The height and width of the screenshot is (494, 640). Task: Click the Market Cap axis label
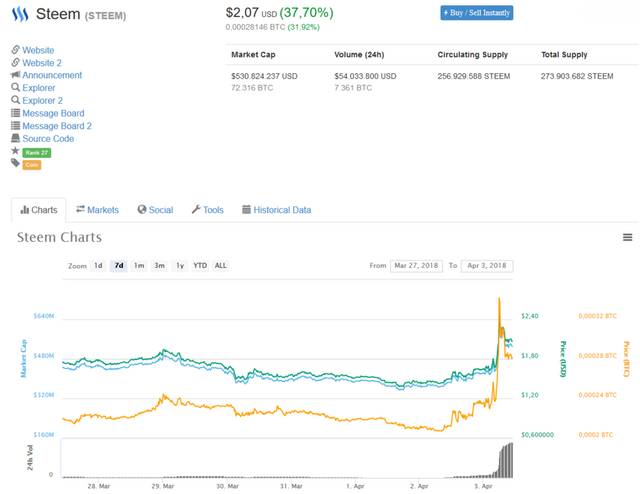click(x=24, y=358)
